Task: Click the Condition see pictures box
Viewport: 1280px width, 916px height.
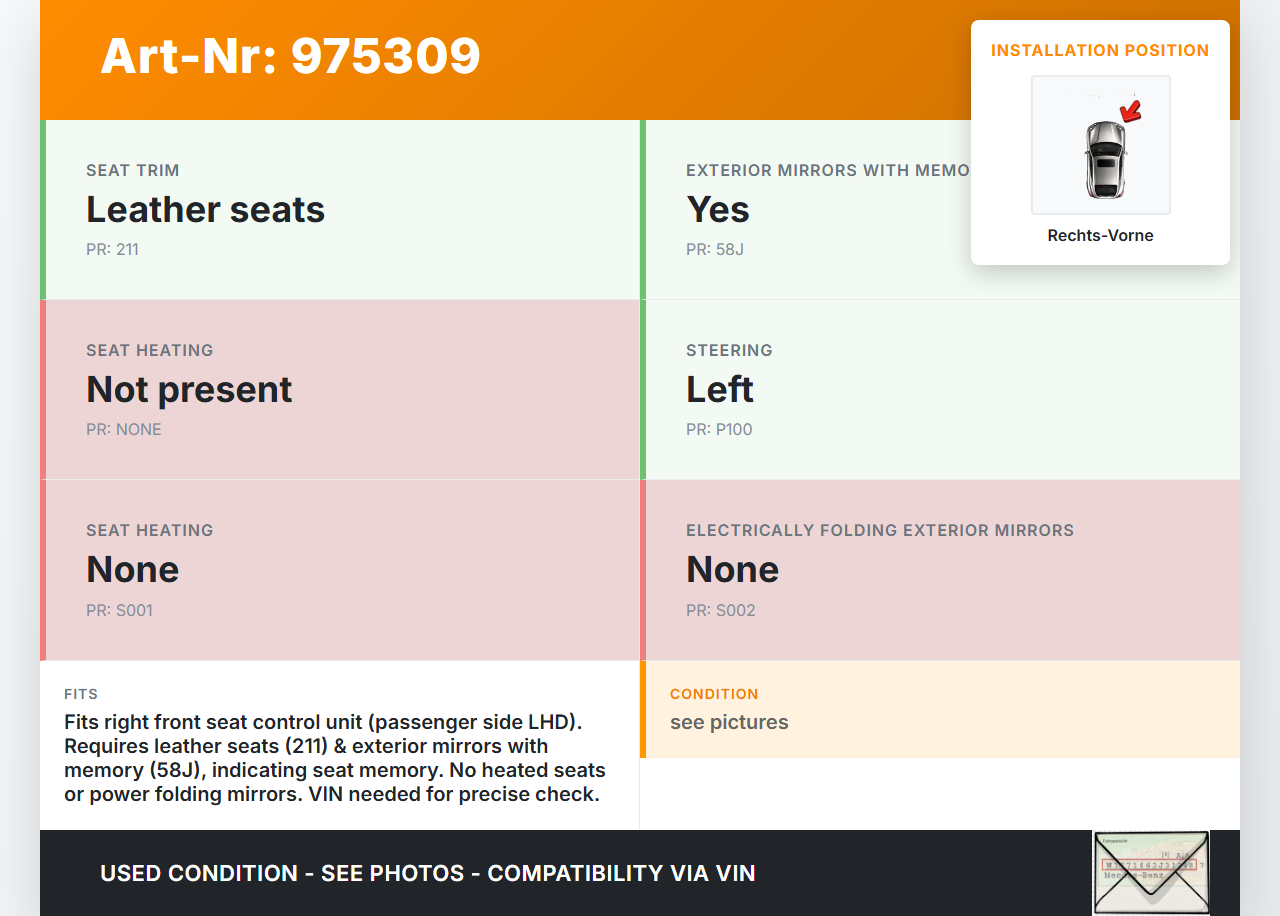Action: point(940,709)
